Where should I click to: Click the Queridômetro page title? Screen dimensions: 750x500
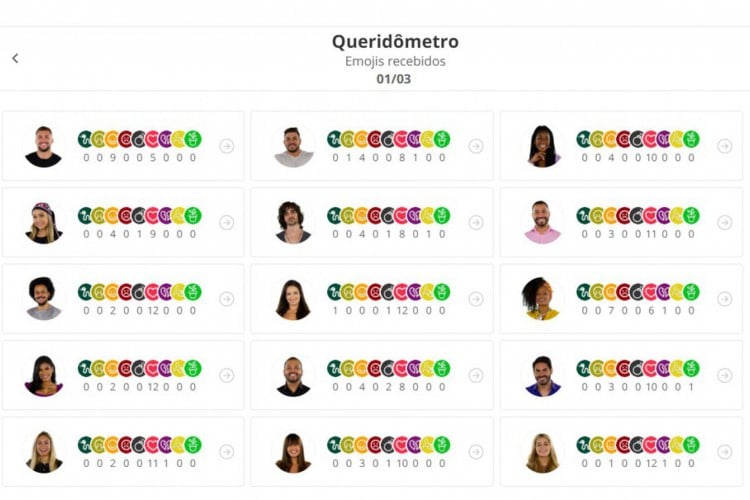coord(395,42)
